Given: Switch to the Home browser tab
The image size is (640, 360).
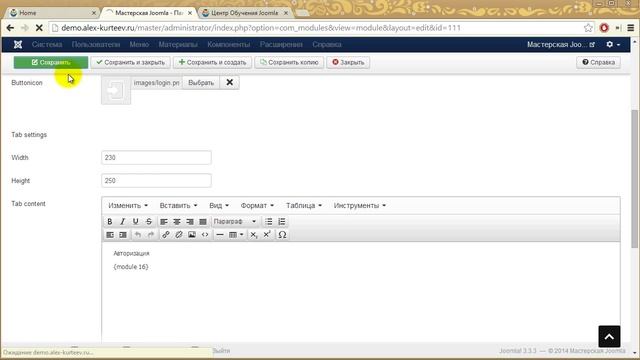Looking at the screenshot, I should 52,13.
